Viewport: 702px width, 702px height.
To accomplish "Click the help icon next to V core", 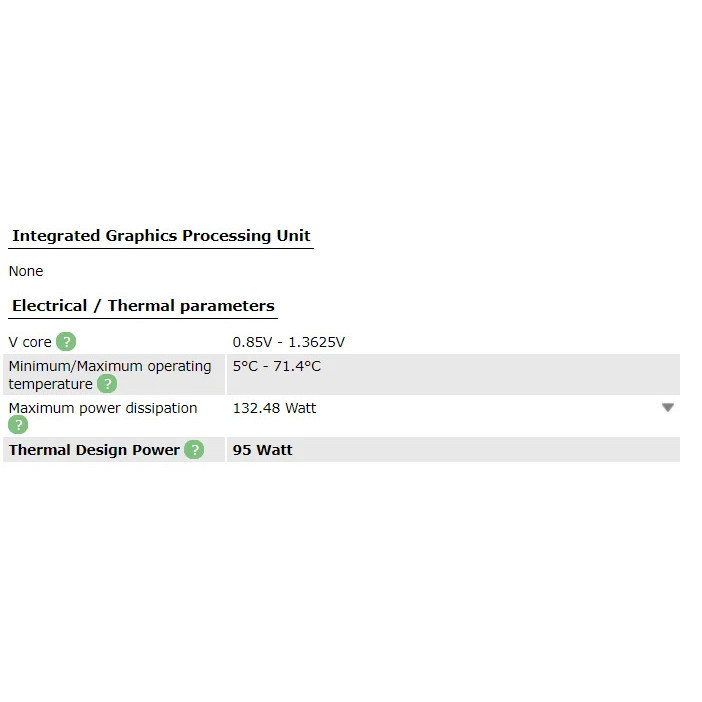I will click(66, 342).
